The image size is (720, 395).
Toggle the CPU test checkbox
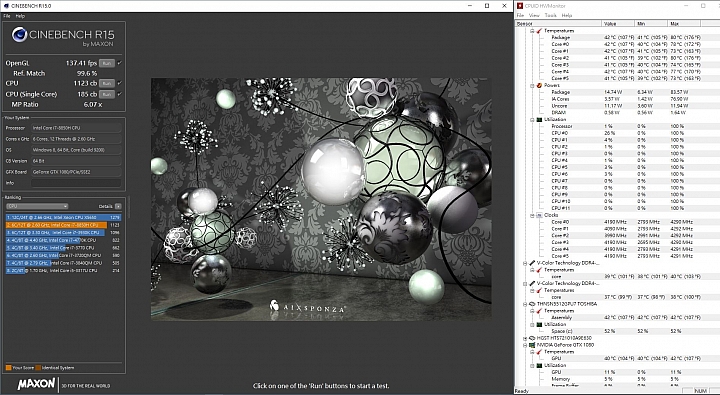point(120,83)
